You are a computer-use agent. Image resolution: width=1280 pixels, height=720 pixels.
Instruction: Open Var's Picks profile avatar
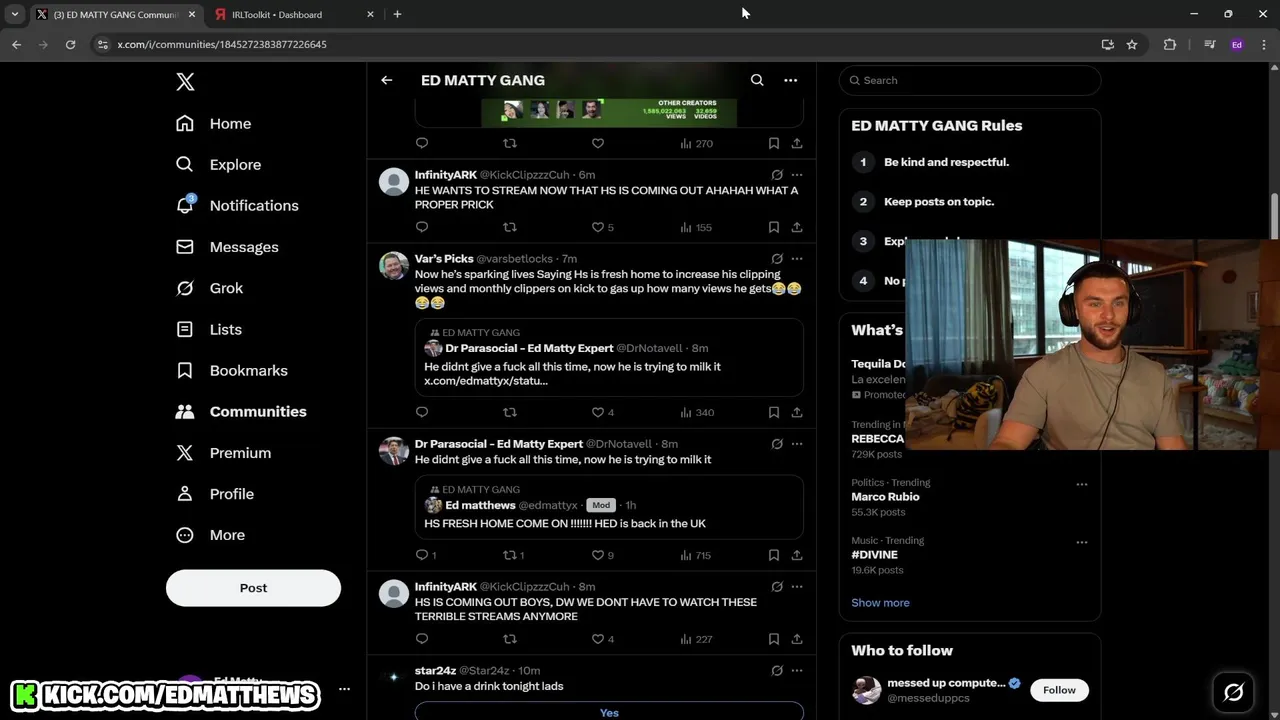pyautogui.click(x=394, y=266)
